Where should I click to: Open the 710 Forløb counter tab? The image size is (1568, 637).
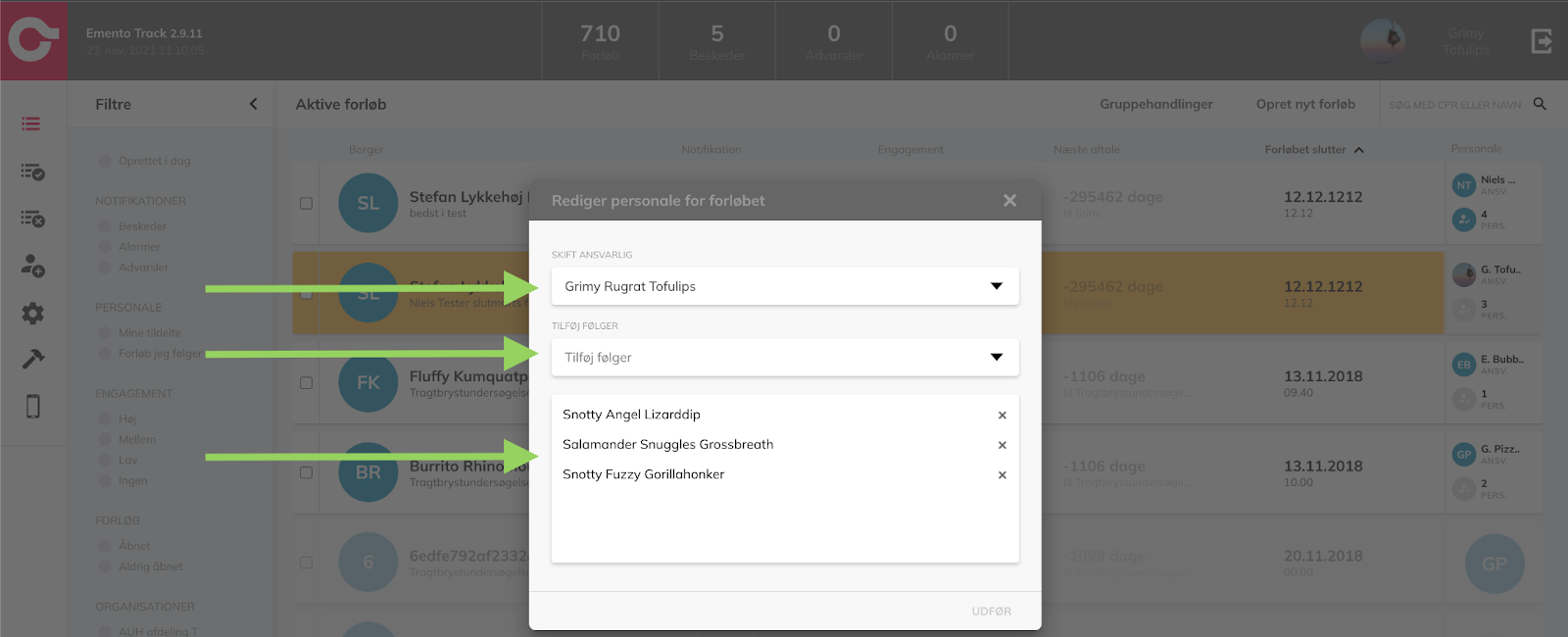(x=600, y=41)
